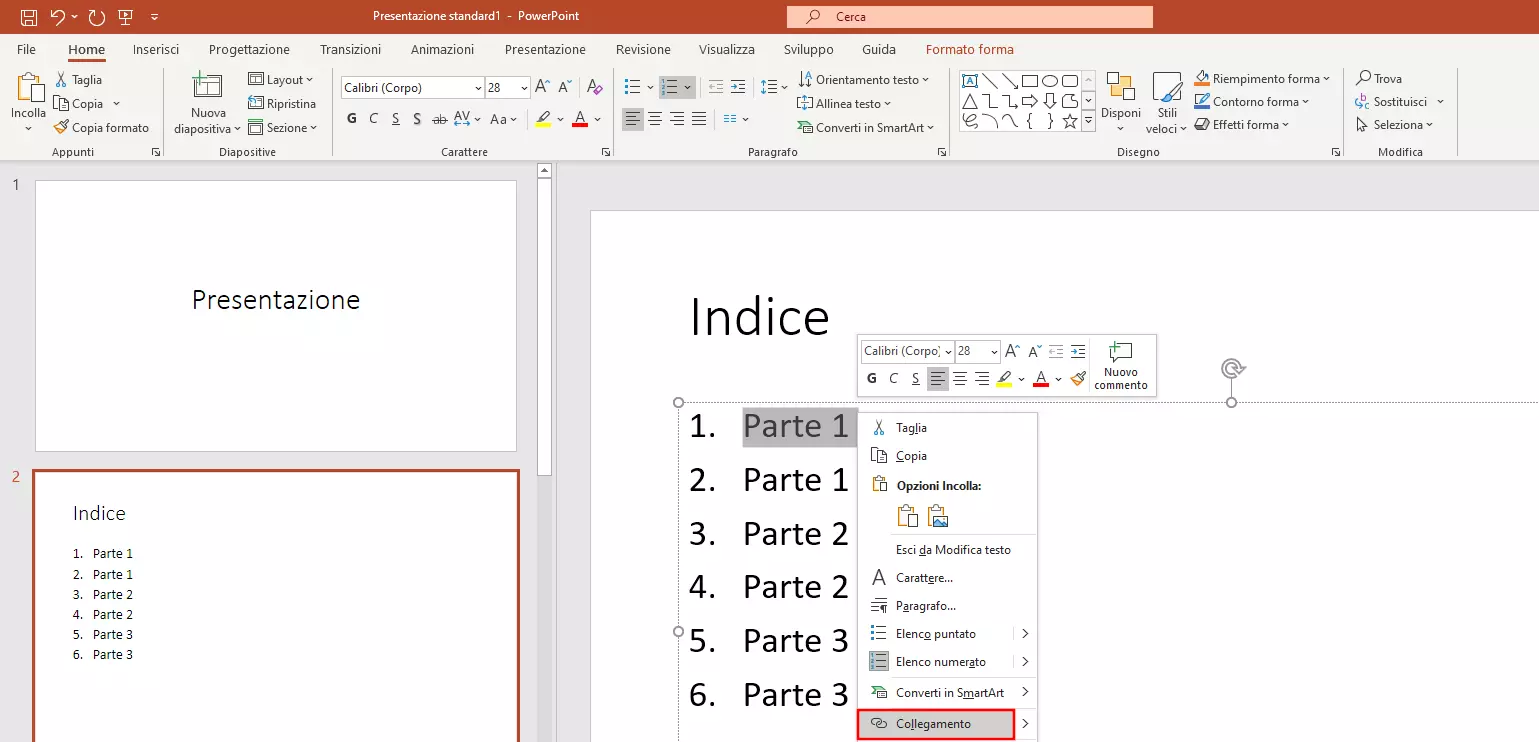
Task: Open the Formato forma tab
Action: [x=969, y=49]
